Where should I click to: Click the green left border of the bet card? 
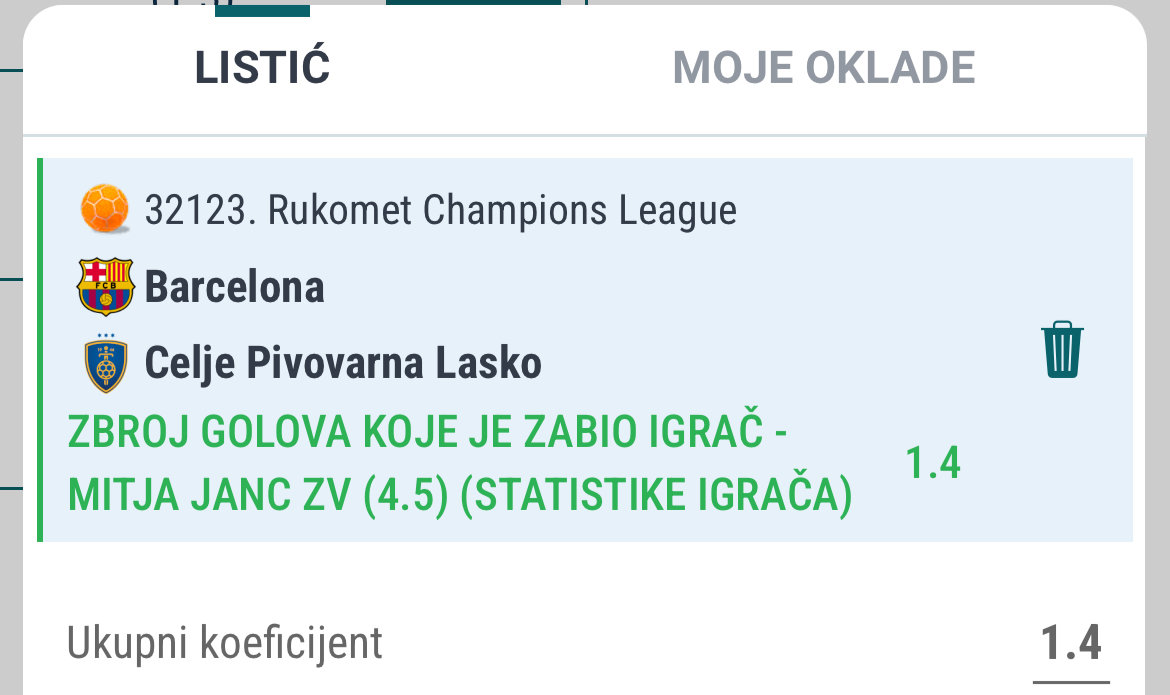41,350
